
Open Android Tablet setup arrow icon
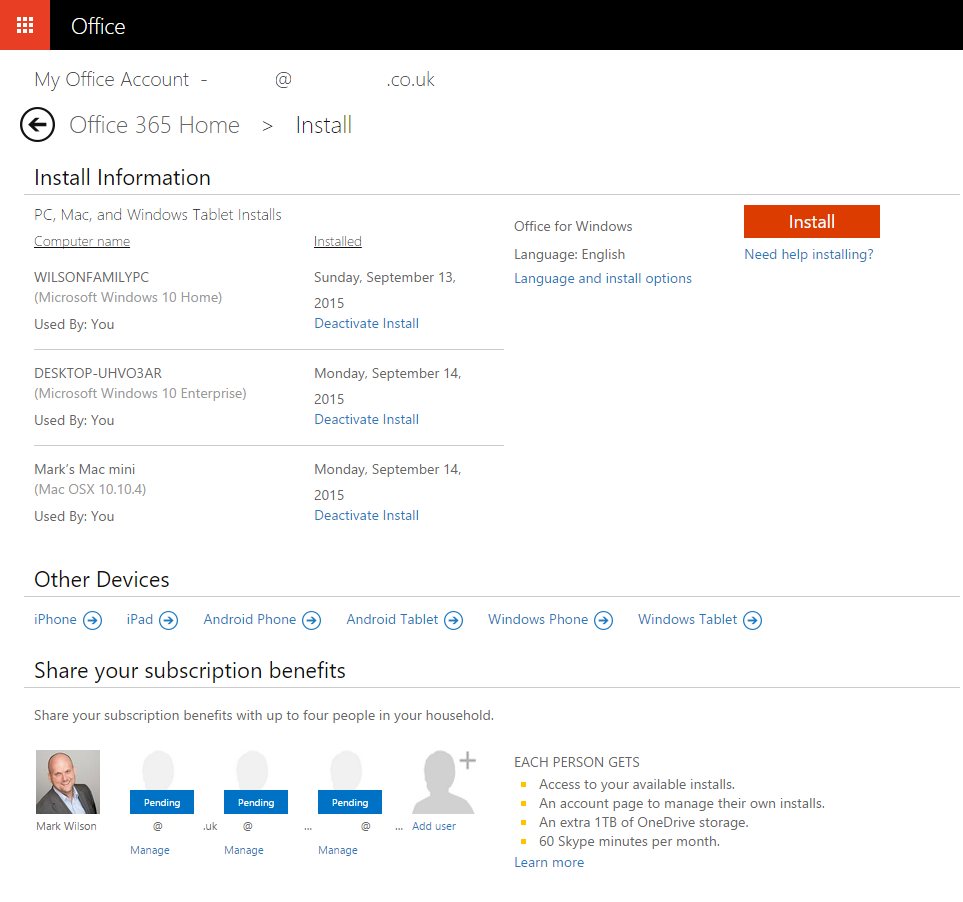456,620
